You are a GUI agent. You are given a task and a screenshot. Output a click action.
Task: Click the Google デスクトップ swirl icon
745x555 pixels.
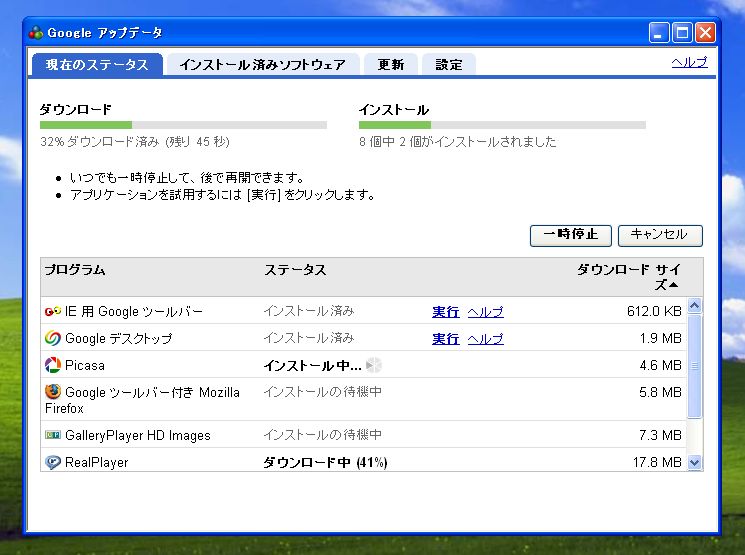coord(53,338)
